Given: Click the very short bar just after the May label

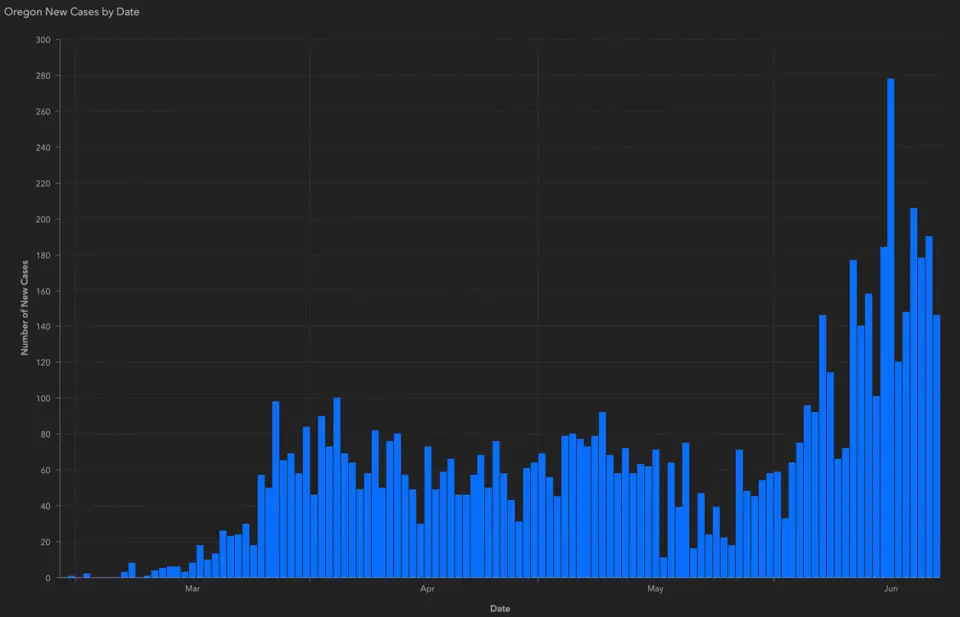Looking at the screenshot, I should [663, 568].
